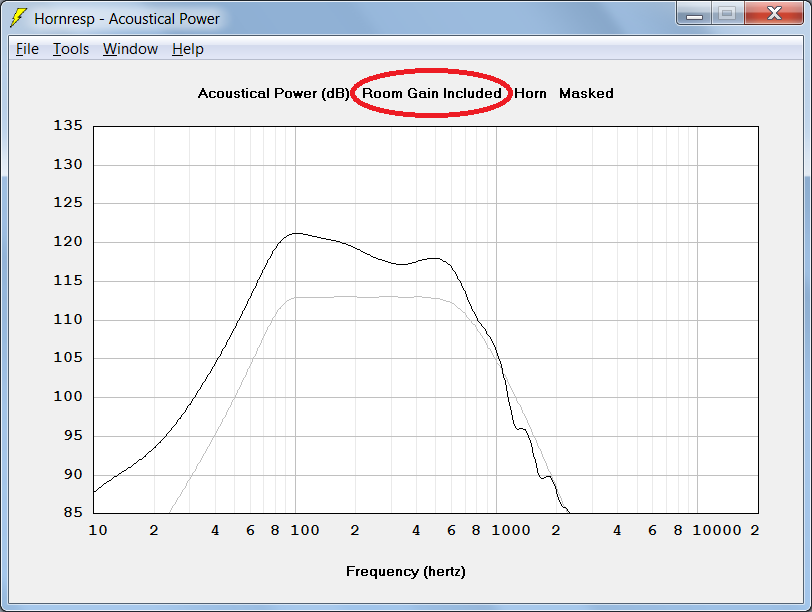
Task: Open the File menu
Action: pos(27,49)
